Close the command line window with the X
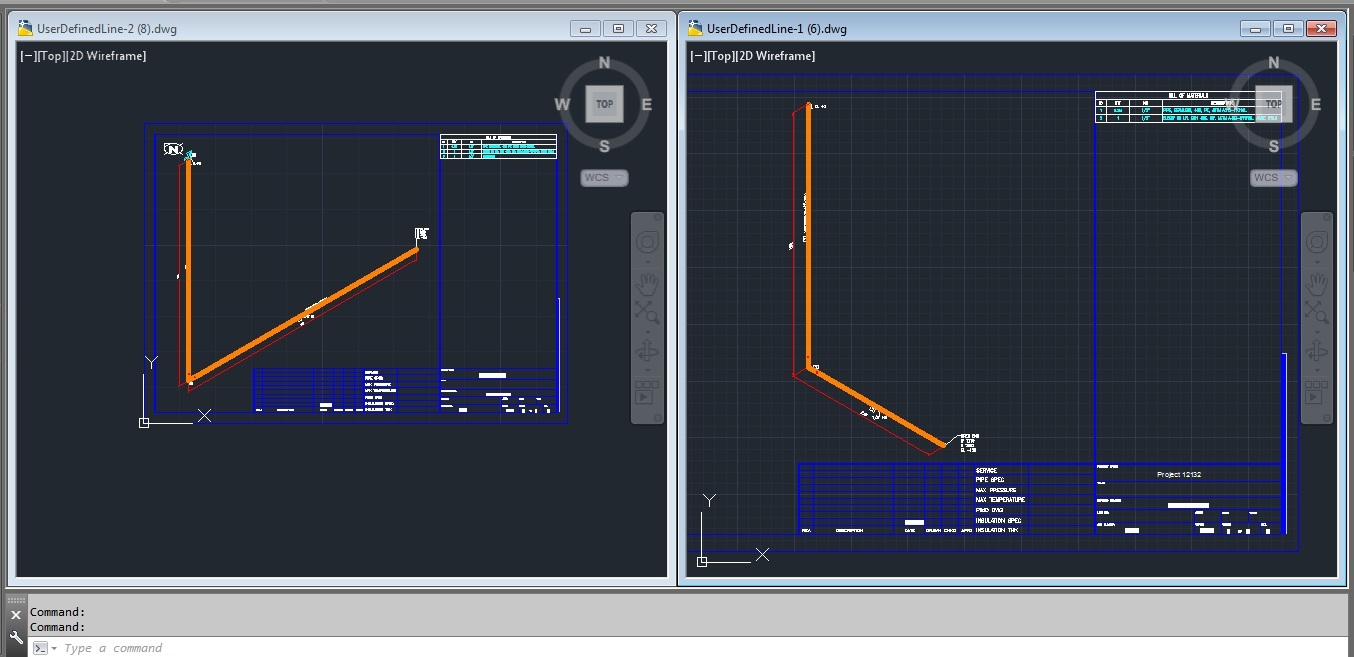Image resolution: width=1354 pixels, height=657 pixels. point(16,615)
